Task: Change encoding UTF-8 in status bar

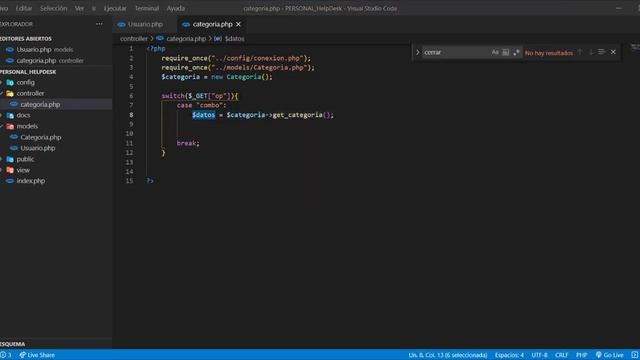Action: pyautogui.click(x=539, y=355)
